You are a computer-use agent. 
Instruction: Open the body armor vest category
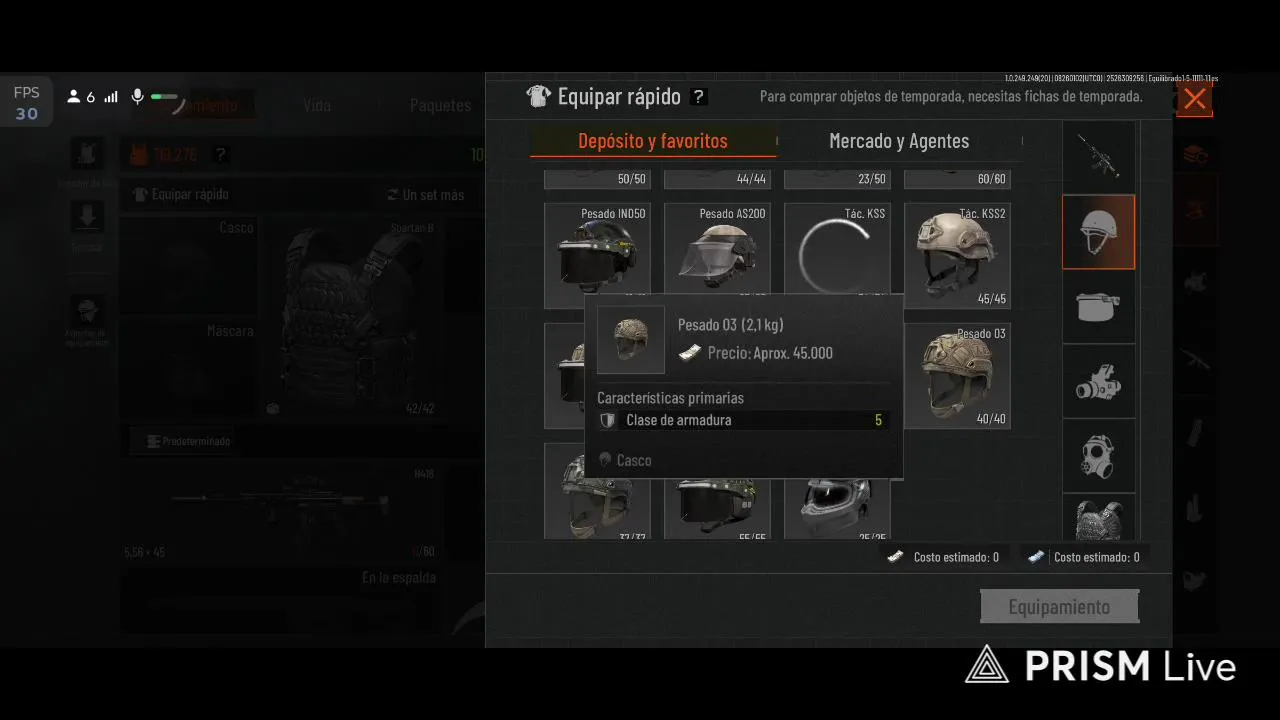pyautogui.click(x=1098, y=518)
